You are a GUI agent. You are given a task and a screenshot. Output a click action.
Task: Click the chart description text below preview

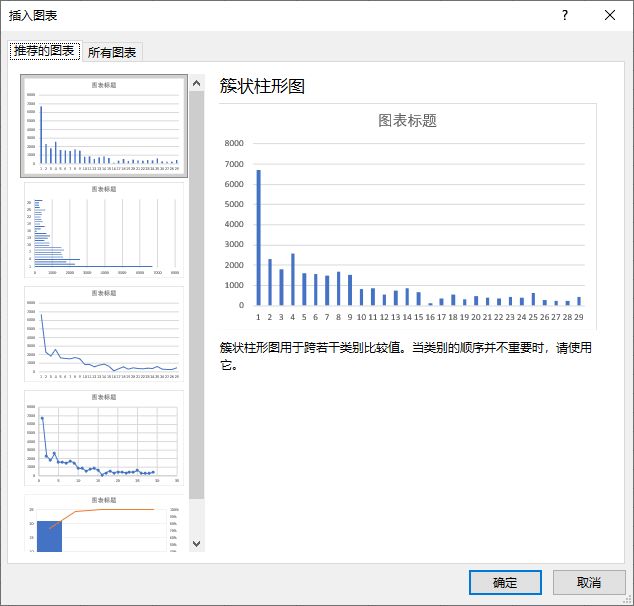tap(405, 356)
